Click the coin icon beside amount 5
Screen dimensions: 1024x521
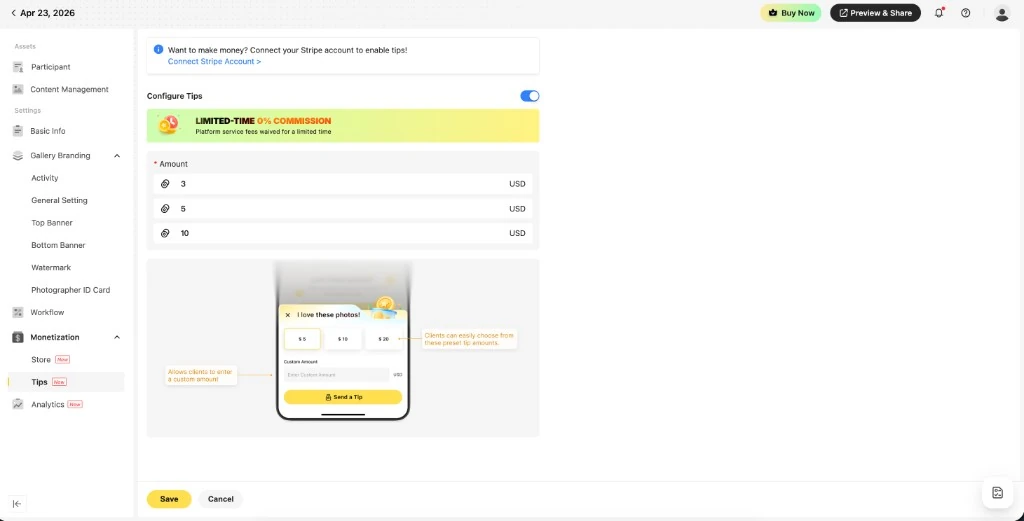point(165,209)
